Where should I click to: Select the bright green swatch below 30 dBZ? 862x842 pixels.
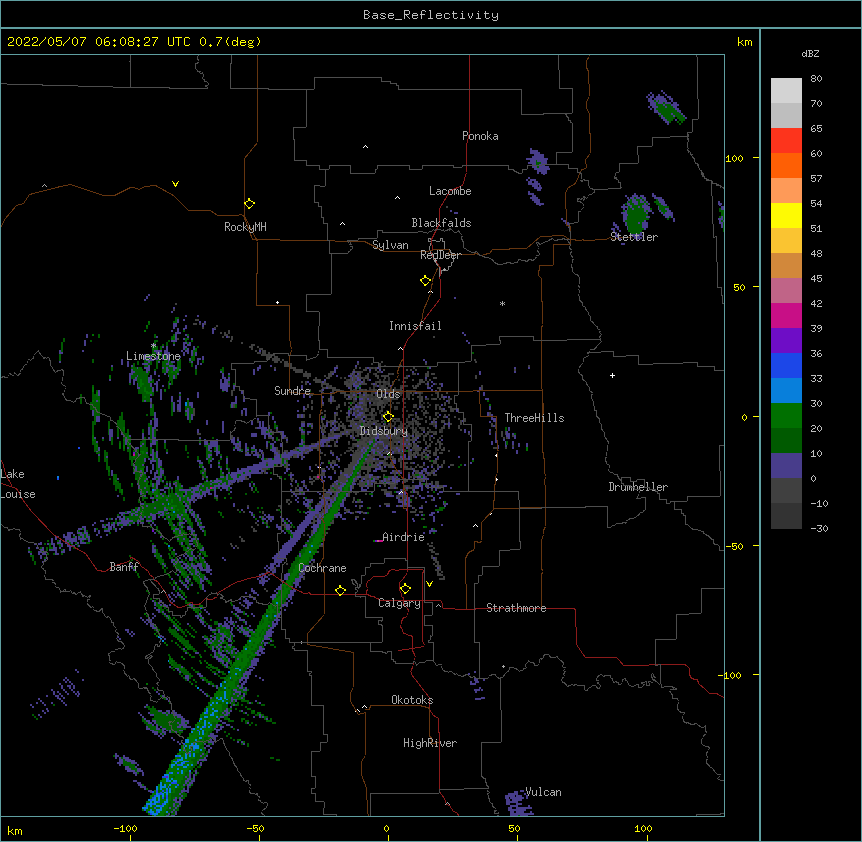786,416
